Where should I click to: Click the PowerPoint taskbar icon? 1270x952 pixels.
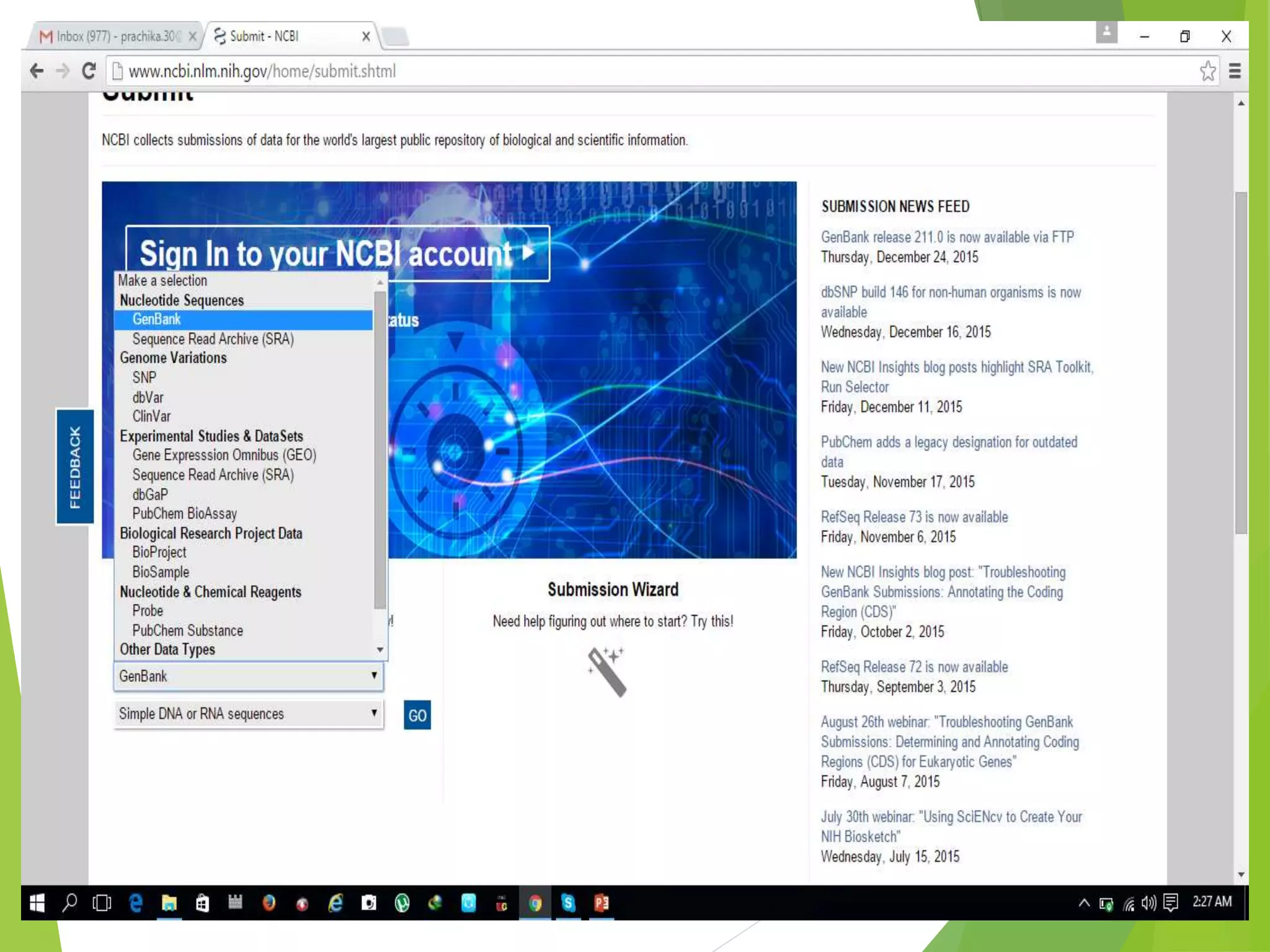(x=601, y=903)
